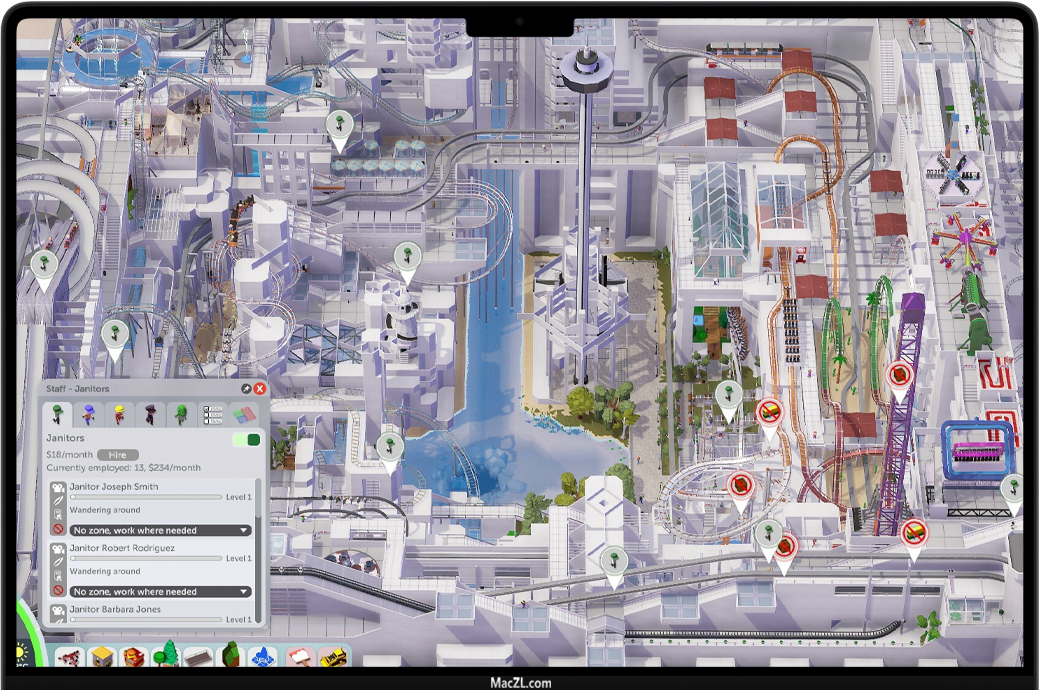Follow Janitor Joseph Smith with camera icon

(58, 487)
